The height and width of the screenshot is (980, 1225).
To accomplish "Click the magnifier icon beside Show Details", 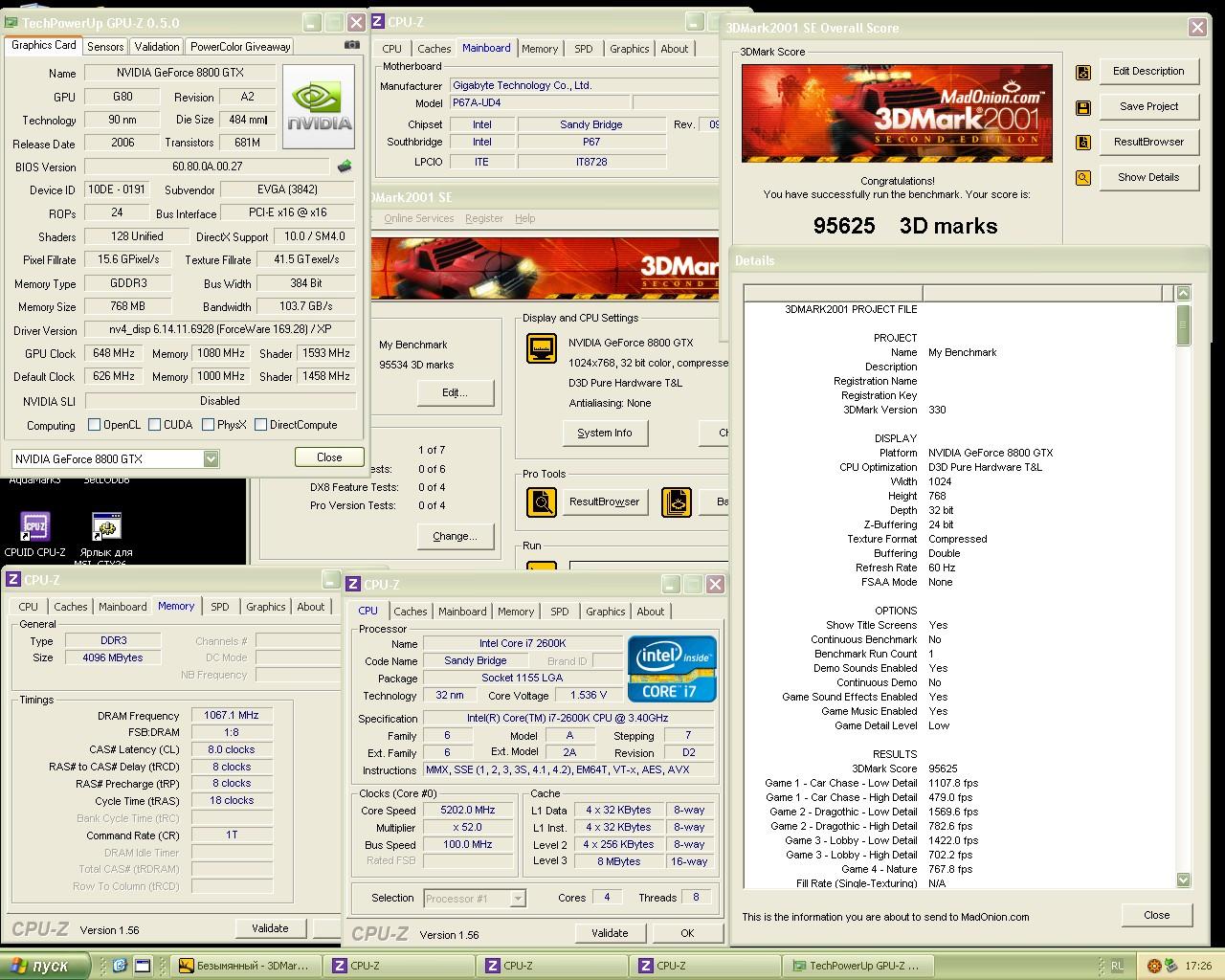I will click(x=1083, y=178).
